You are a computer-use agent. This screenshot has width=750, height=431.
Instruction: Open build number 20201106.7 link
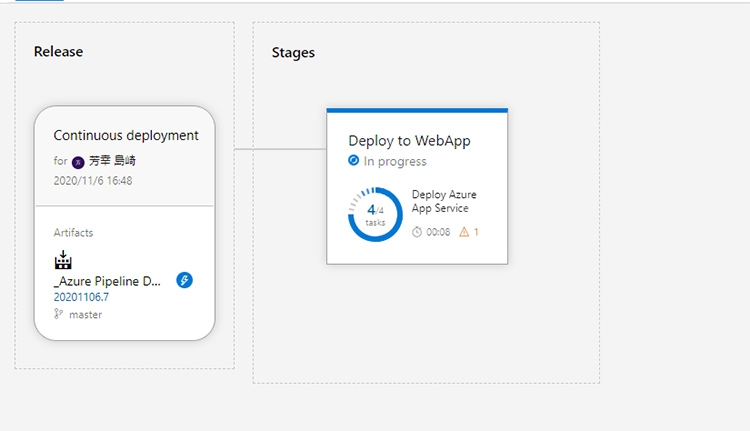click(81, 297)
